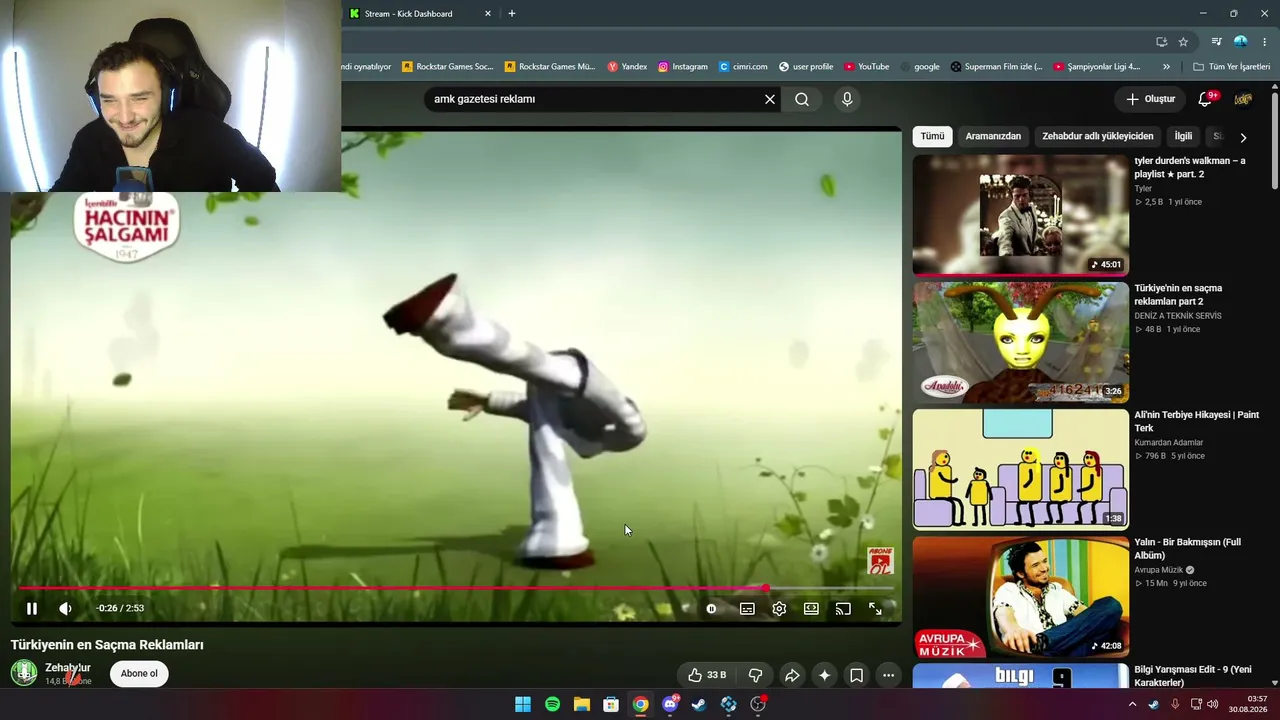Click the Oluştur create button
1280x720 pixels.
(1150, 99)
